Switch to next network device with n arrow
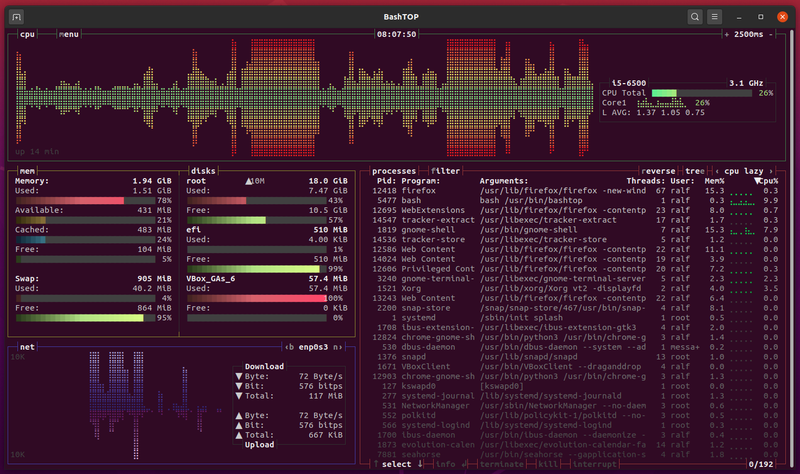 coord(338,347)
